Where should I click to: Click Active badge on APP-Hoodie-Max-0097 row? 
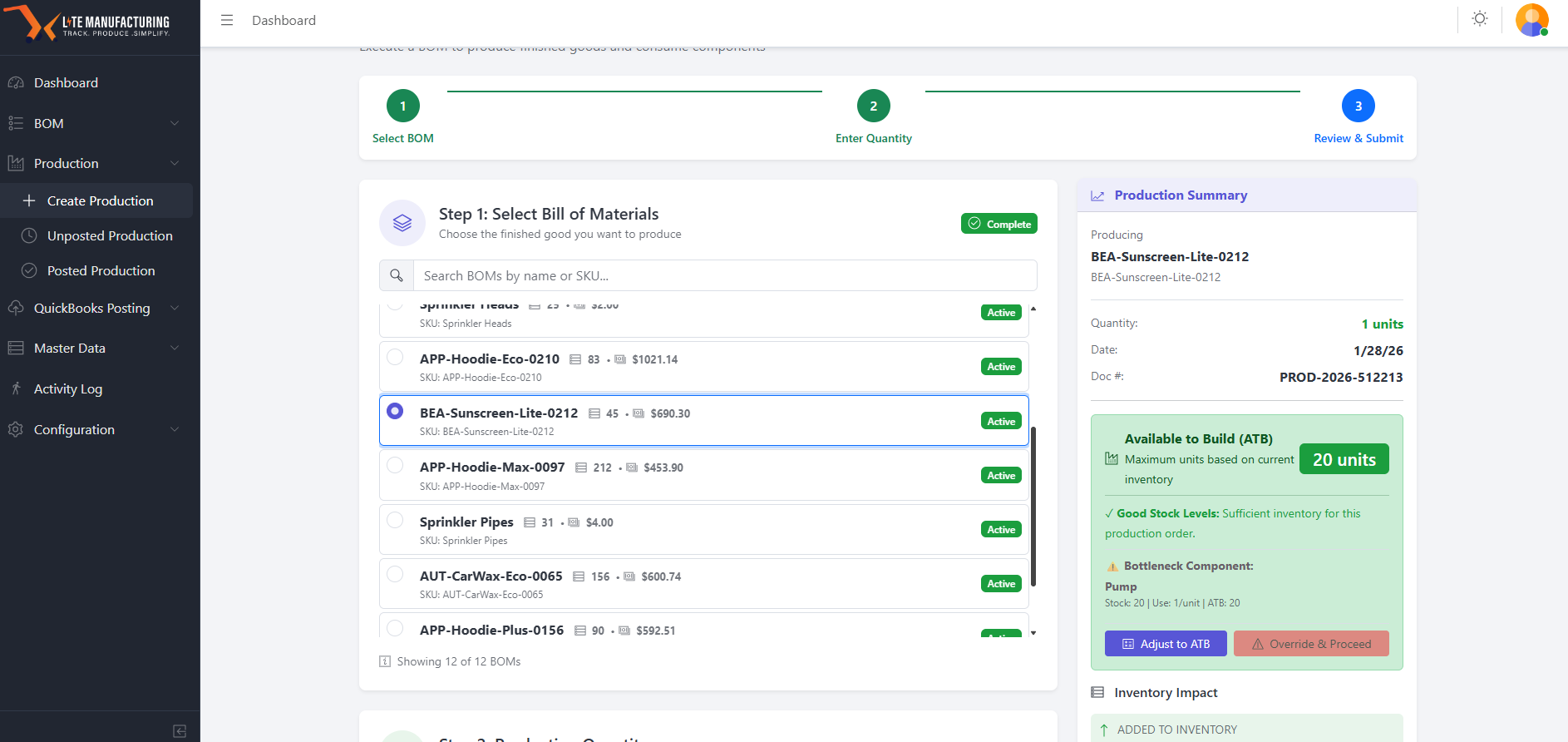tap(1001, 476)
